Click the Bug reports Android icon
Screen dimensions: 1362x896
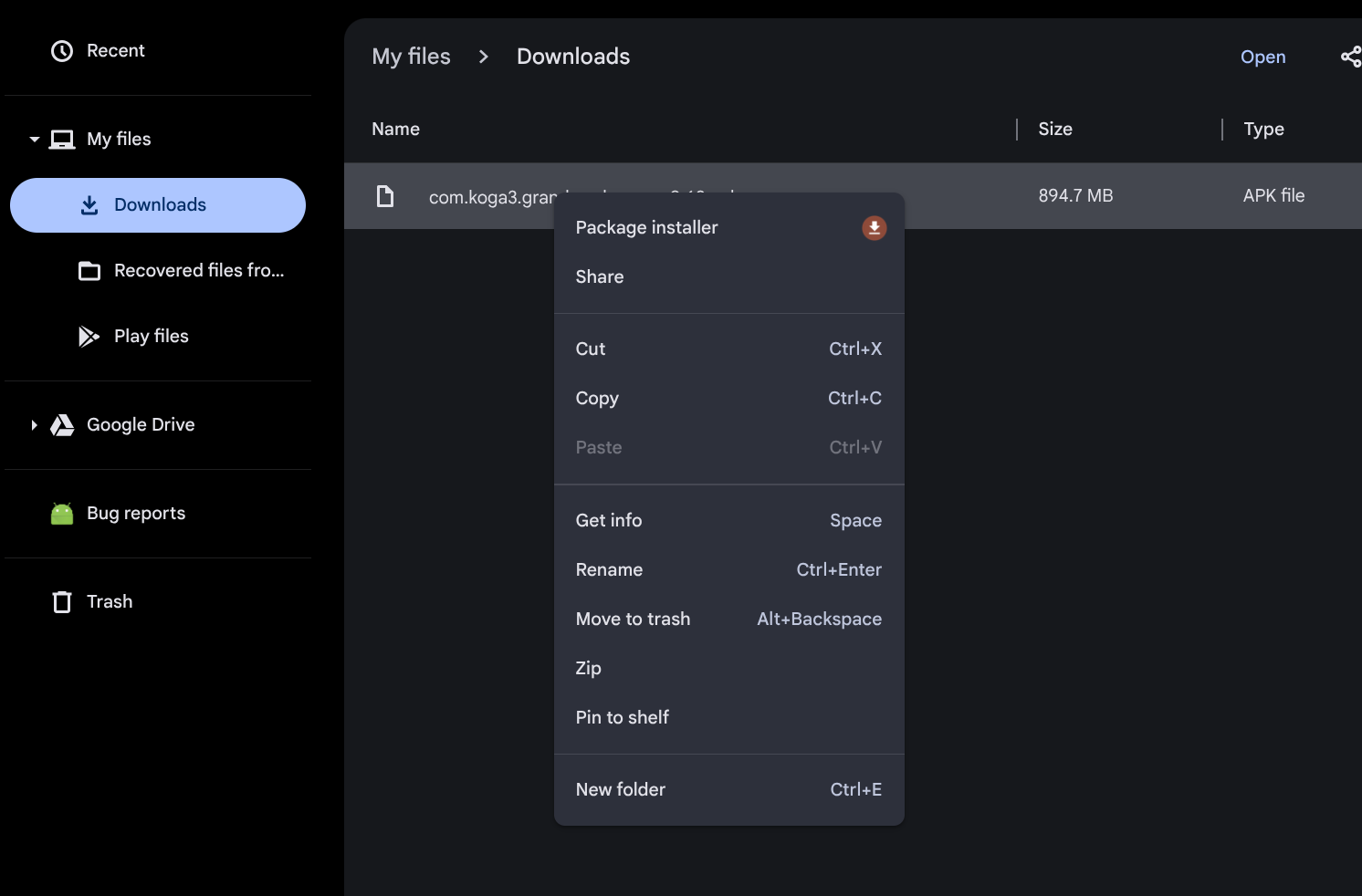(x=62, y=514)
